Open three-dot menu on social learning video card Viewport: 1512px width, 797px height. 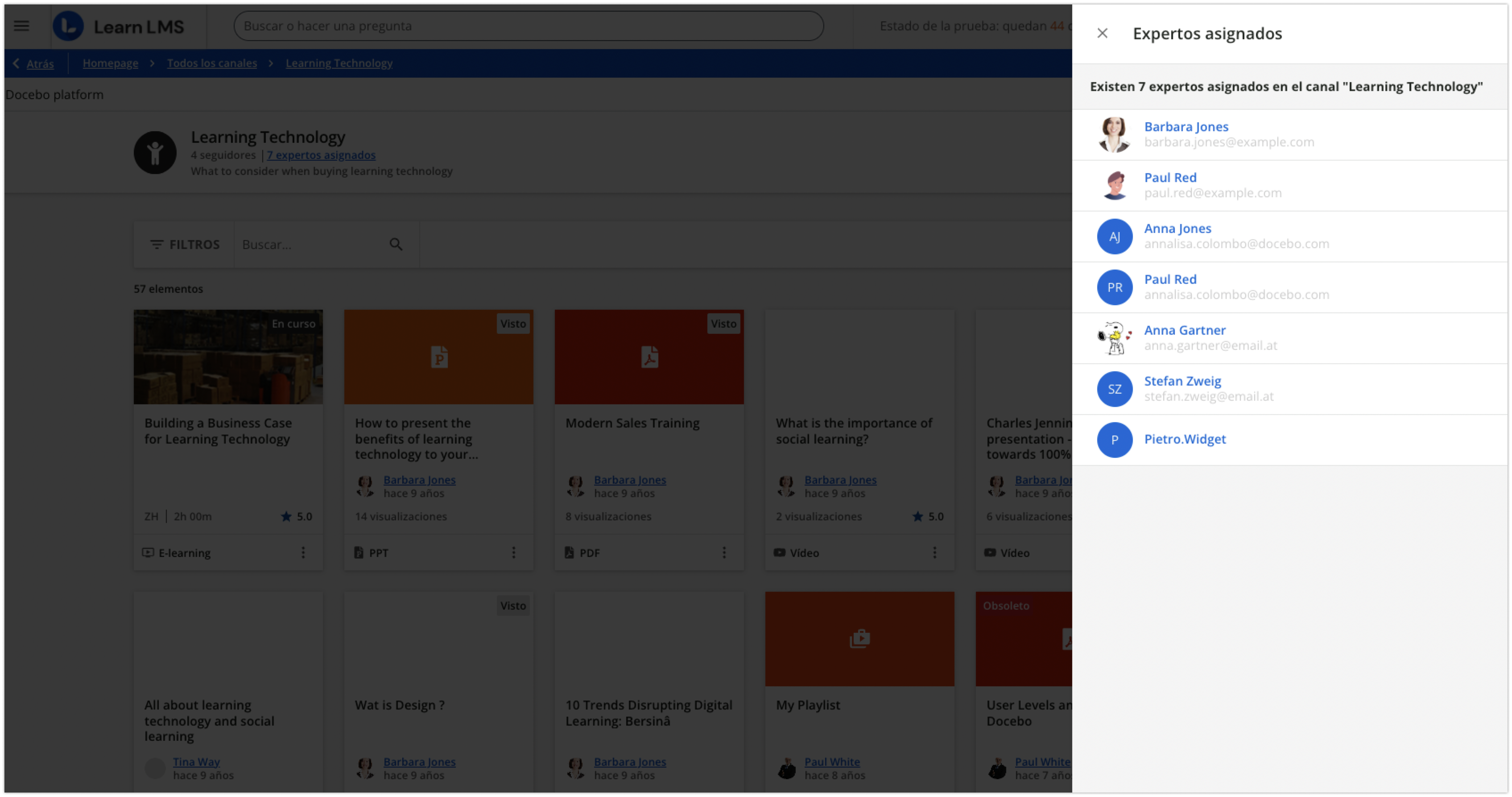coord(934,552)
